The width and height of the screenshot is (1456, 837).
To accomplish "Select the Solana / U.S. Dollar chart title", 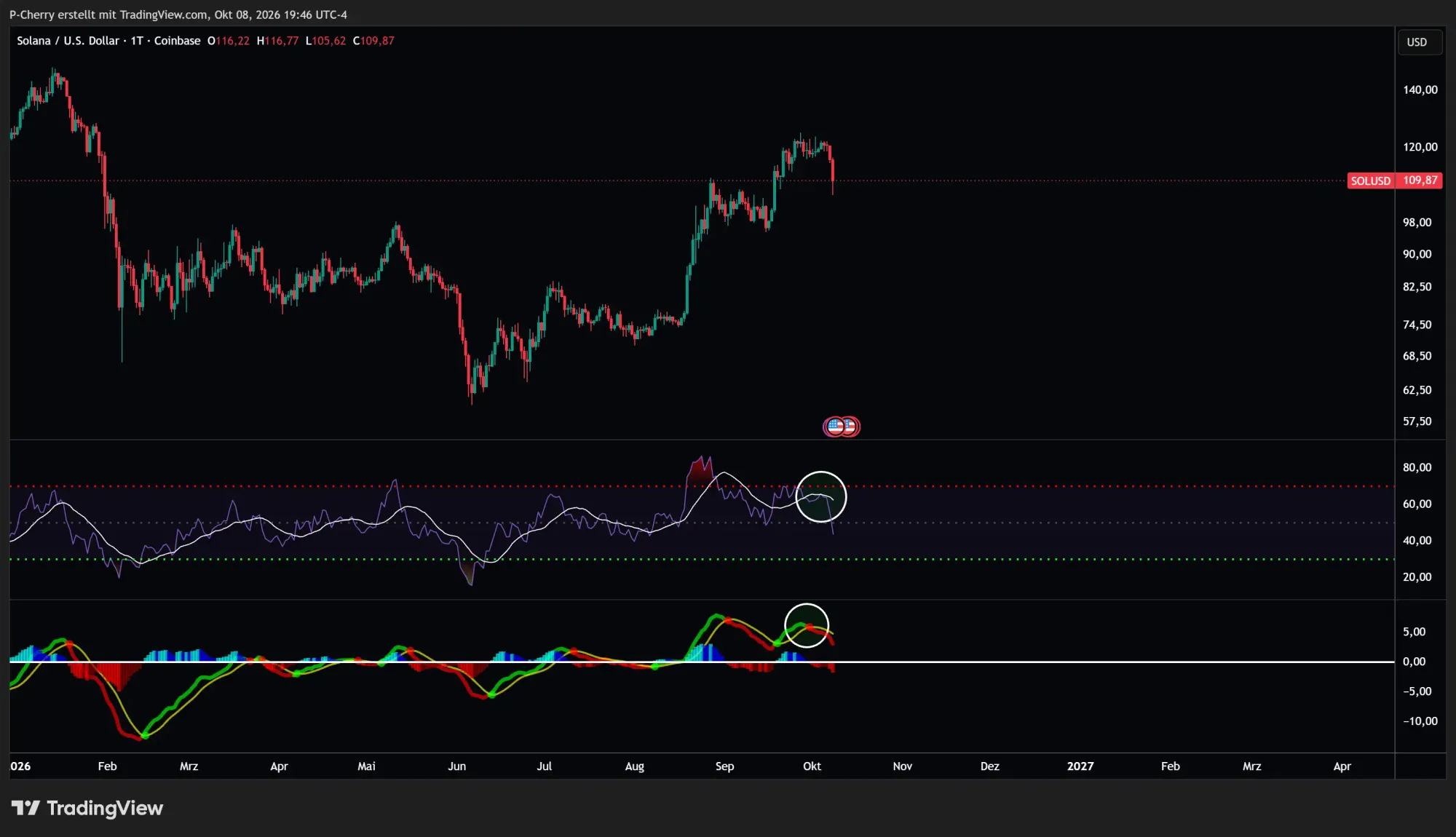I will tap(108, 41).
